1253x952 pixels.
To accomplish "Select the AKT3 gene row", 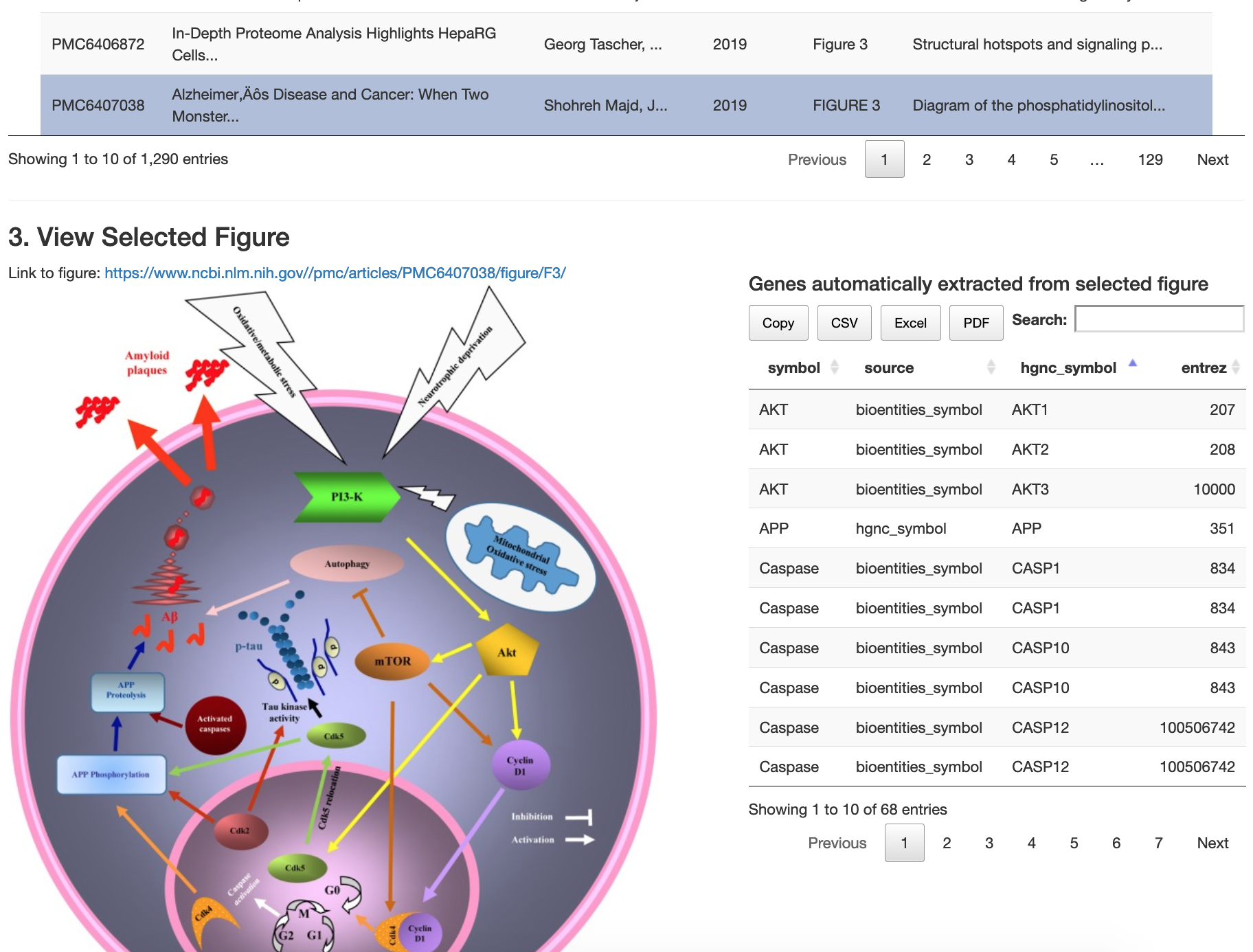I will point(996,489).
